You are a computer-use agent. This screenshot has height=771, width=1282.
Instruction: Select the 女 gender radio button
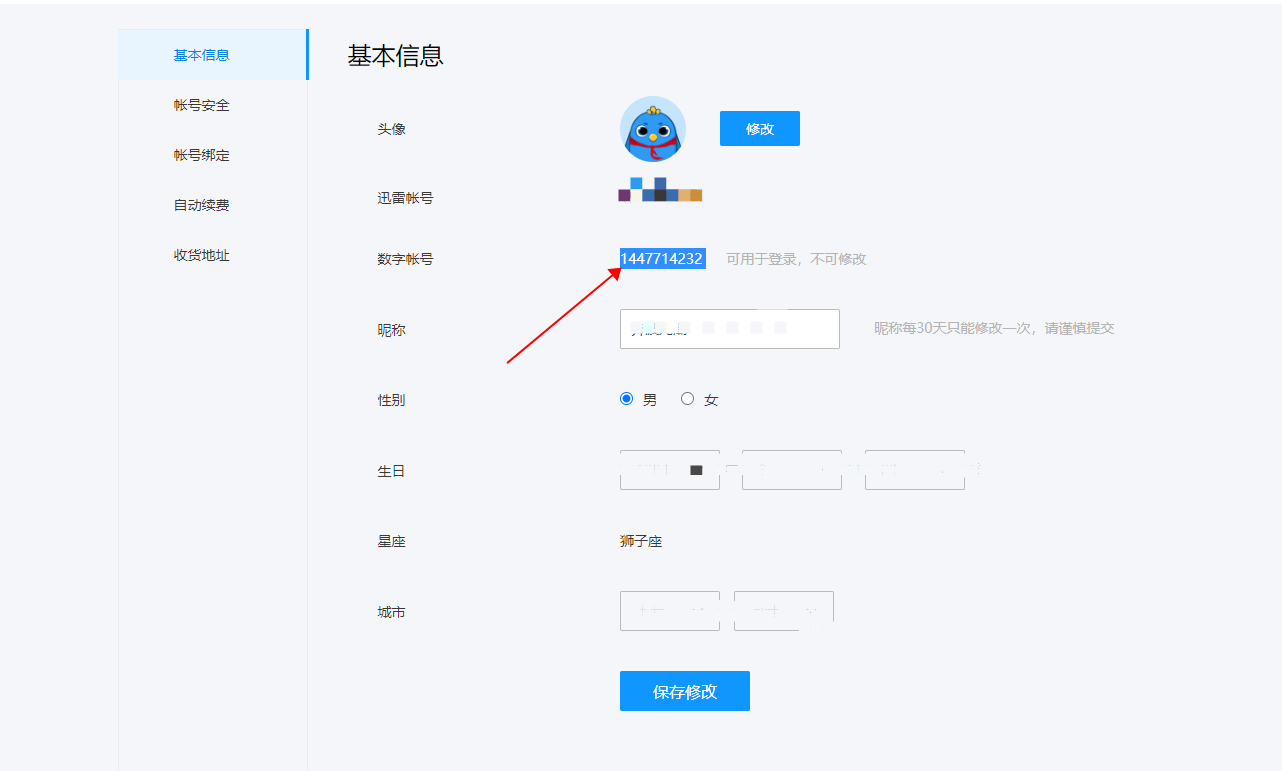688,399
